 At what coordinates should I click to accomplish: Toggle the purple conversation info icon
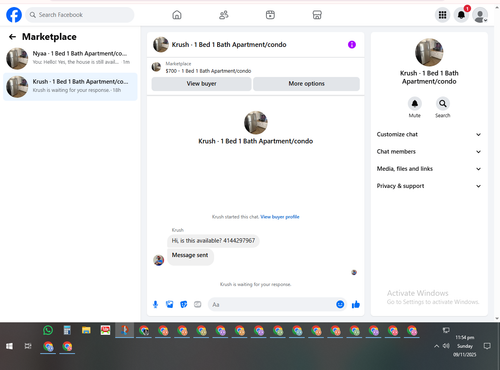(x=352, y=44)
